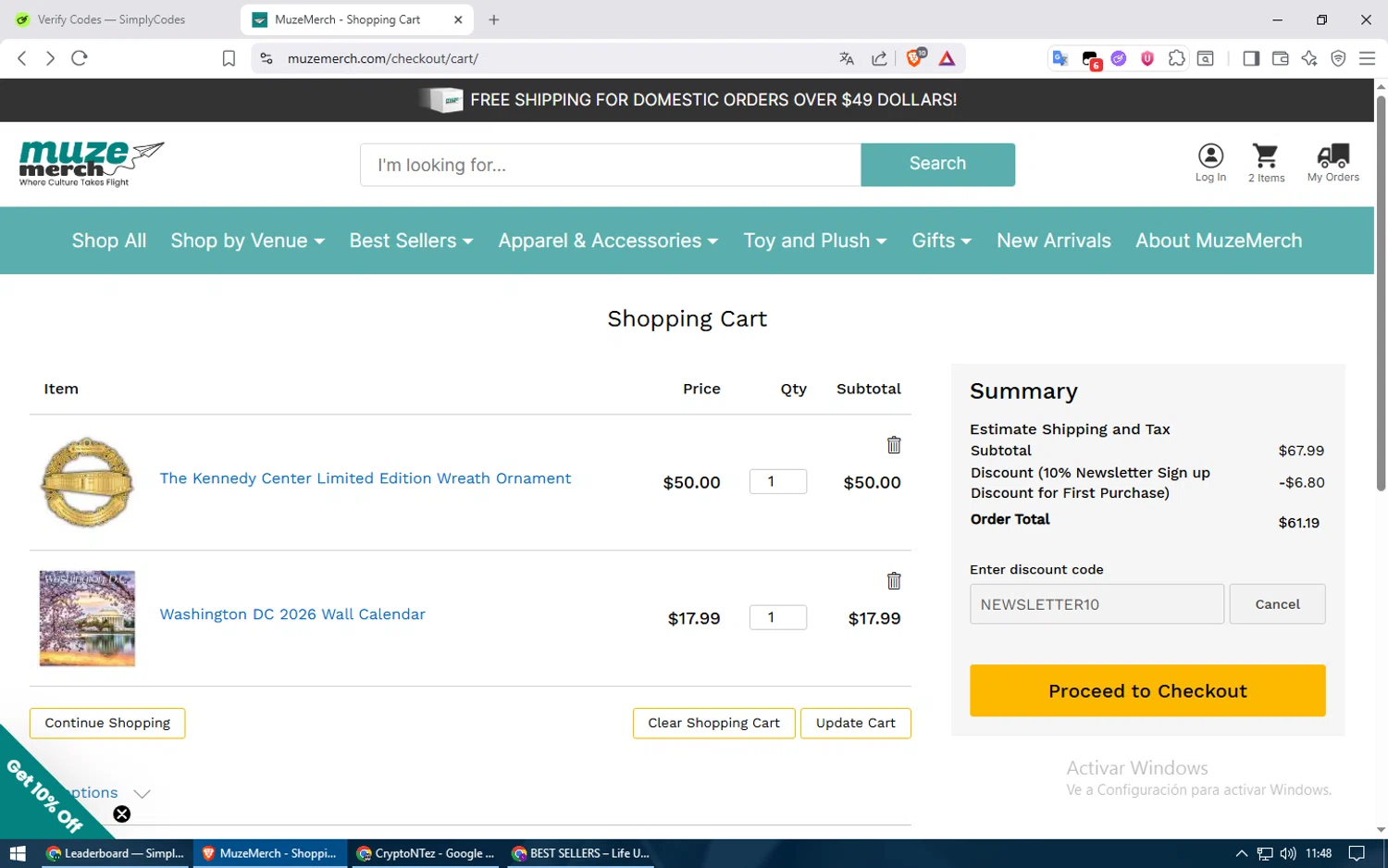Switch to Leaderboard — SimplyCodes taskbar window

coord(116,853)
